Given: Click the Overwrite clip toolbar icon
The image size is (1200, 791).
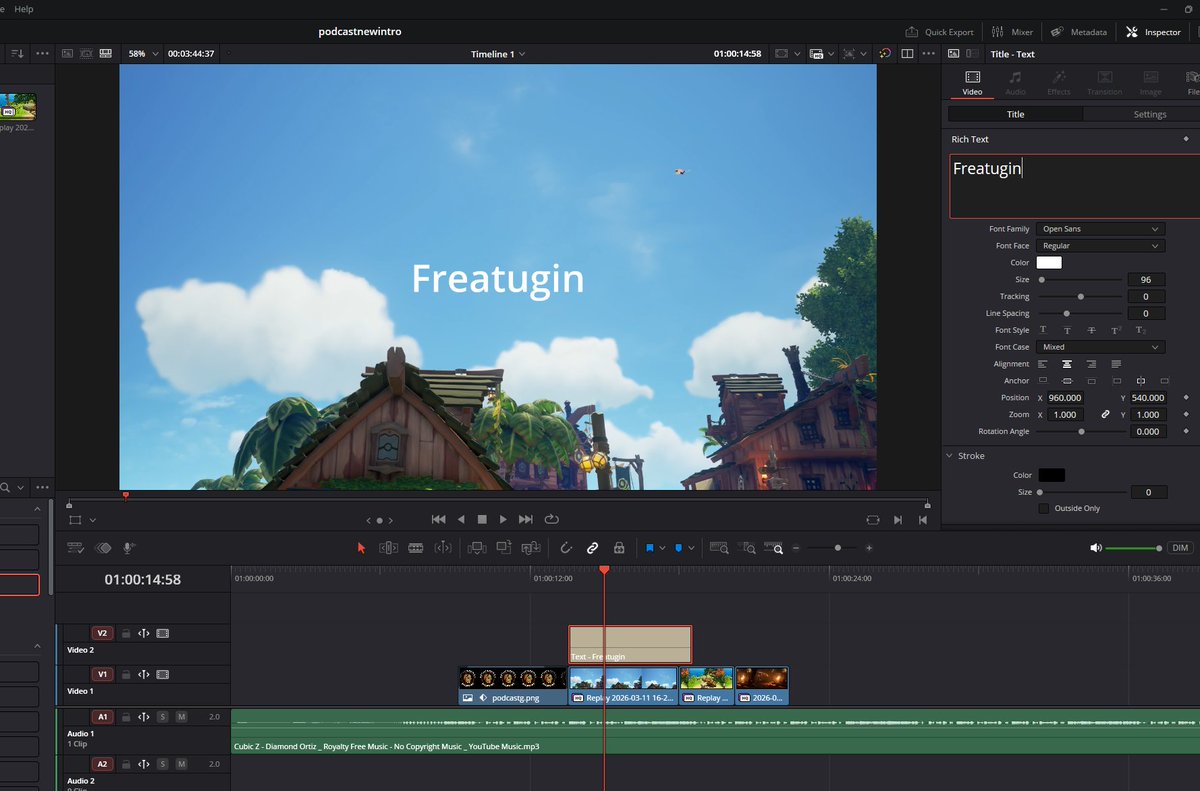Looking at the screenshot, I should coord(503,548).
